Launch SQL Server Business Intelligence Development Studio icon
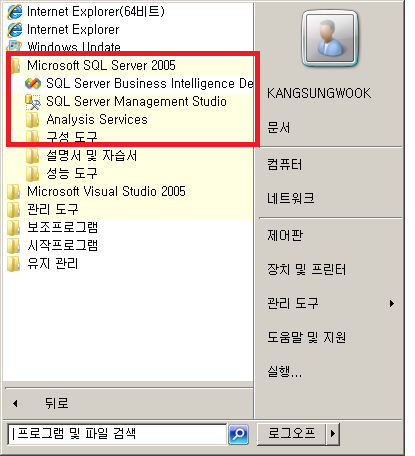Viewport: 415px width, 456px height. tap(33, 83)
